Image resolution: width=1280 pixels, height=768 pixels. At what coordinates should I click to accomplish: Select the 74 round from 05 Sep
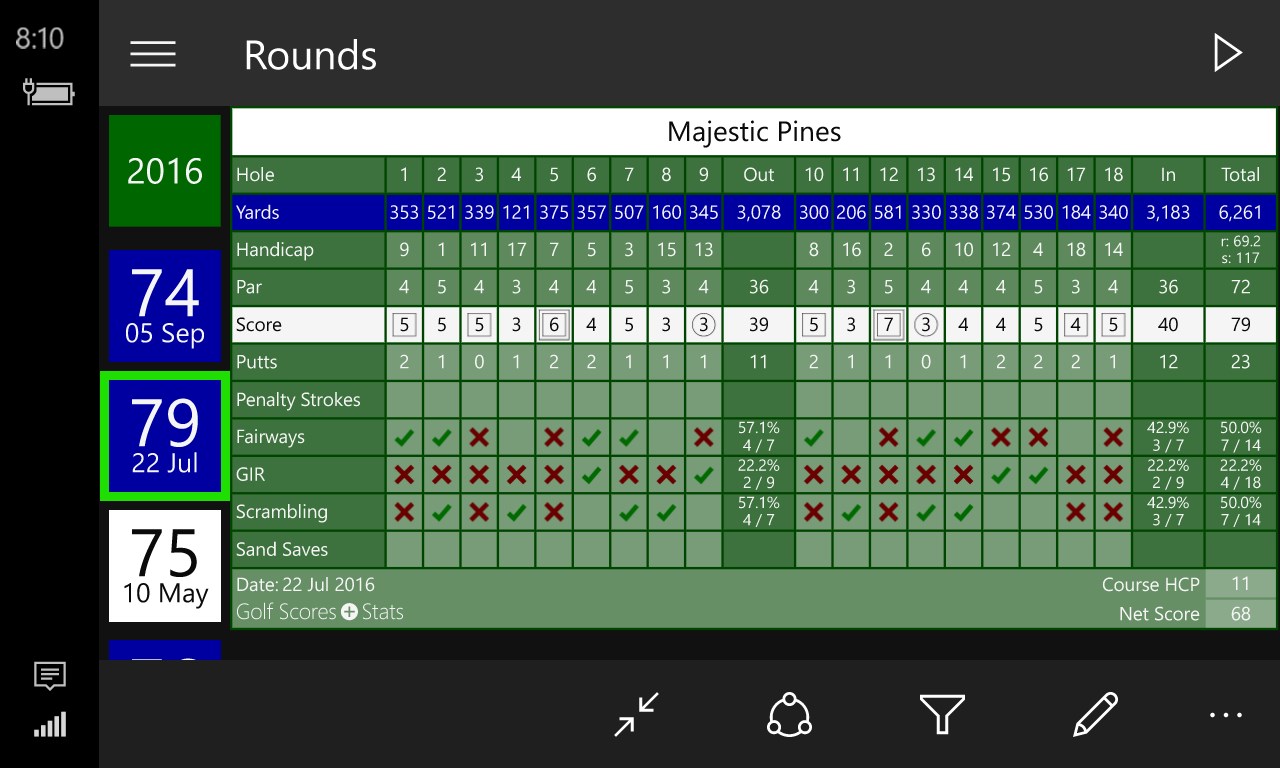[x=165, y=305]
